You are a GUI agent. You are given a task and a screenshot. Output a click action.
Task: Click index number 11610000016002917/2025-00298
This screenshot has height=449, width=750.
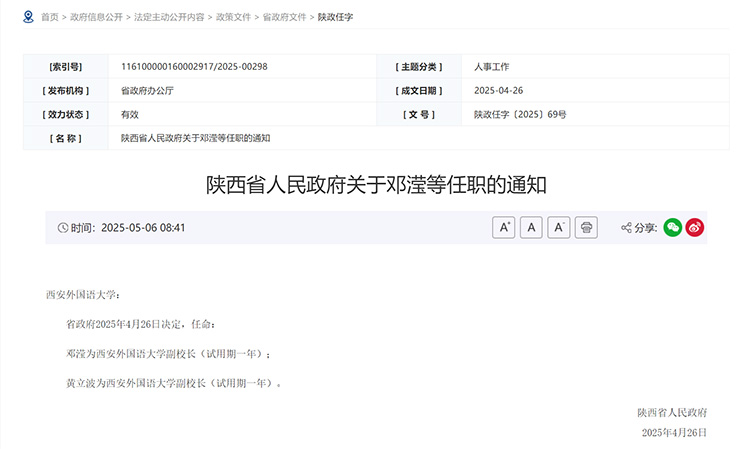point(194,67)
